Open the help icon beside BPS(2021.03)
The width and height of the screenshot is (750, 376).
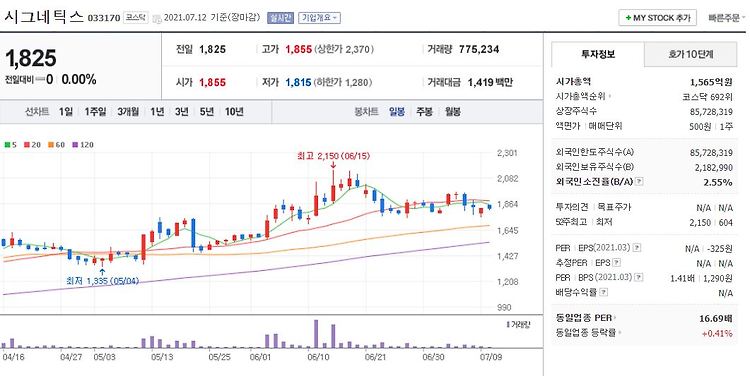[639, 277]
